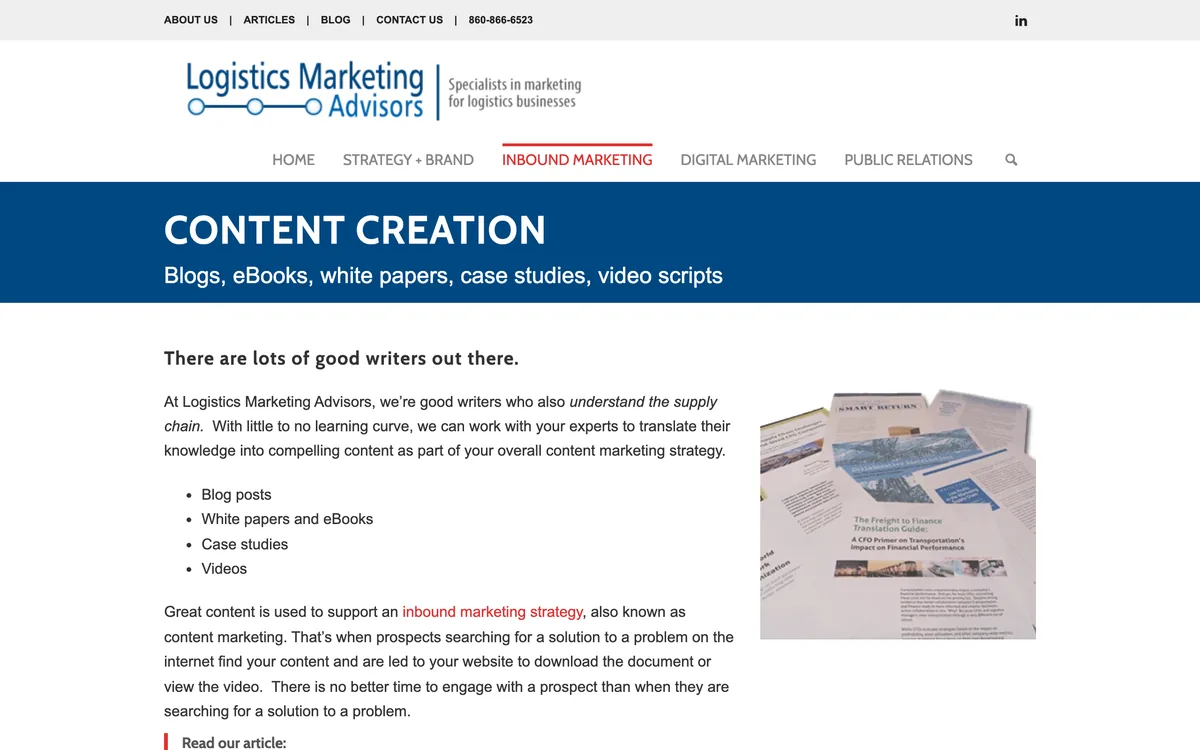Select 'Case studies' list item
The width and height of the screenshot is (1200, 750).
click(x=244, y=544)
